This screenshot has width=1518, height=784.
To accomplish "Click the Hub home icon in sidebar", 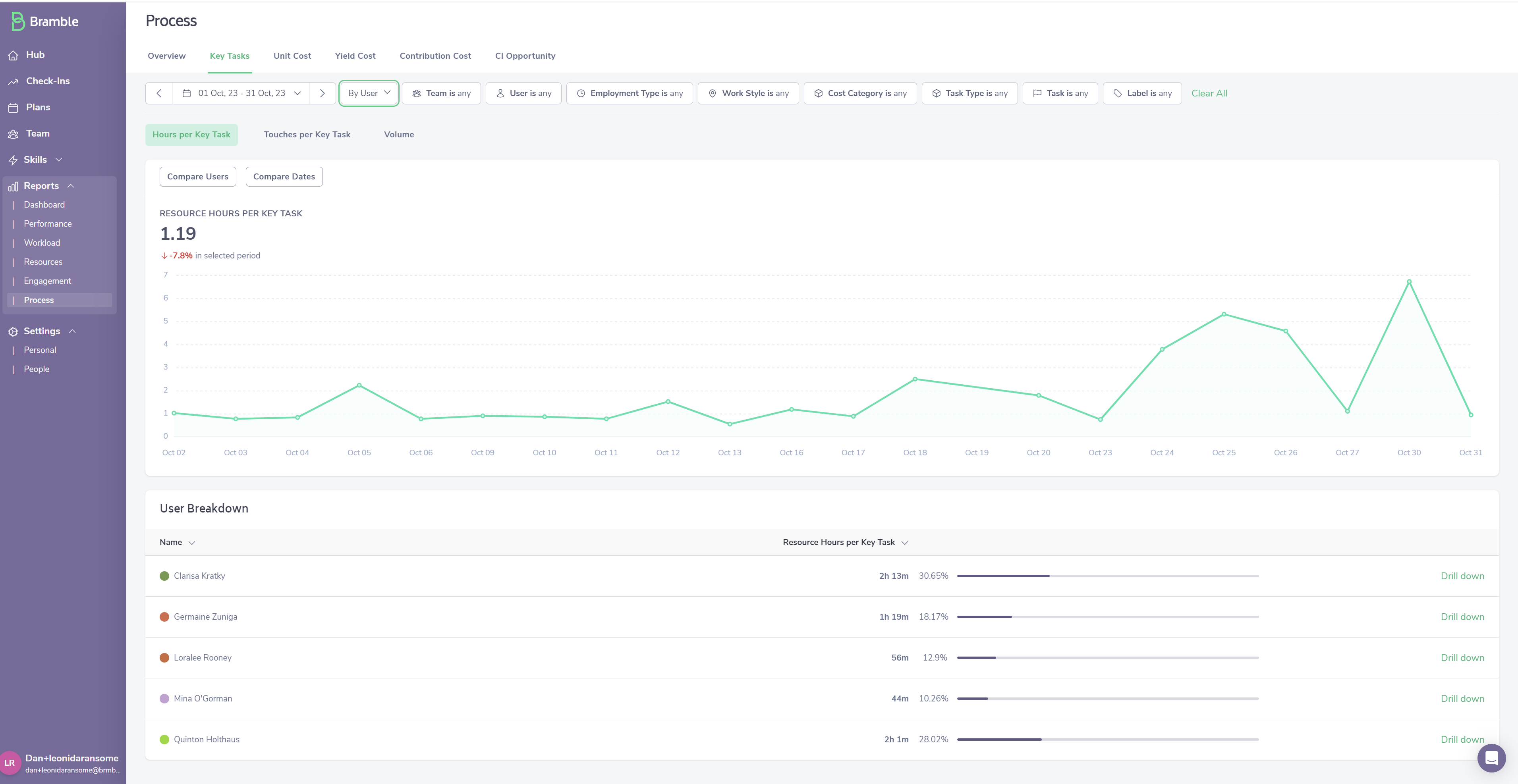I will 13,55.
